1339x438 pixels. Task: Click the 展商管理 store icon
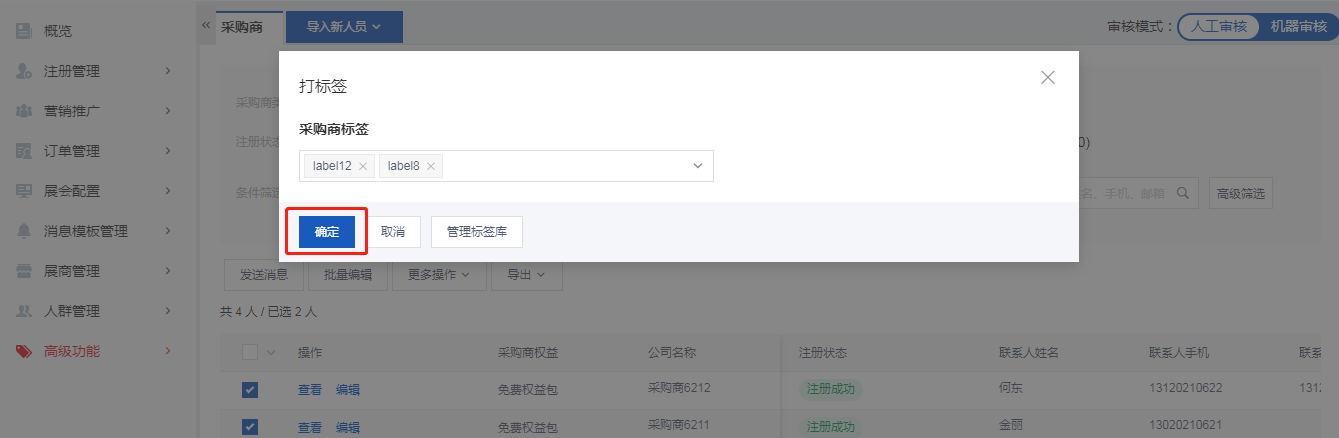coord(24,271)
